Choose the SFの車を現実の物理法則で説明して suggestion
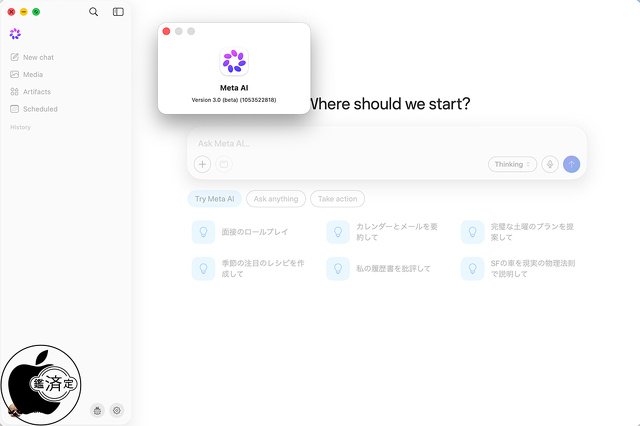The width and height of the screenshot is (640, 426). (x=518, y=268)
